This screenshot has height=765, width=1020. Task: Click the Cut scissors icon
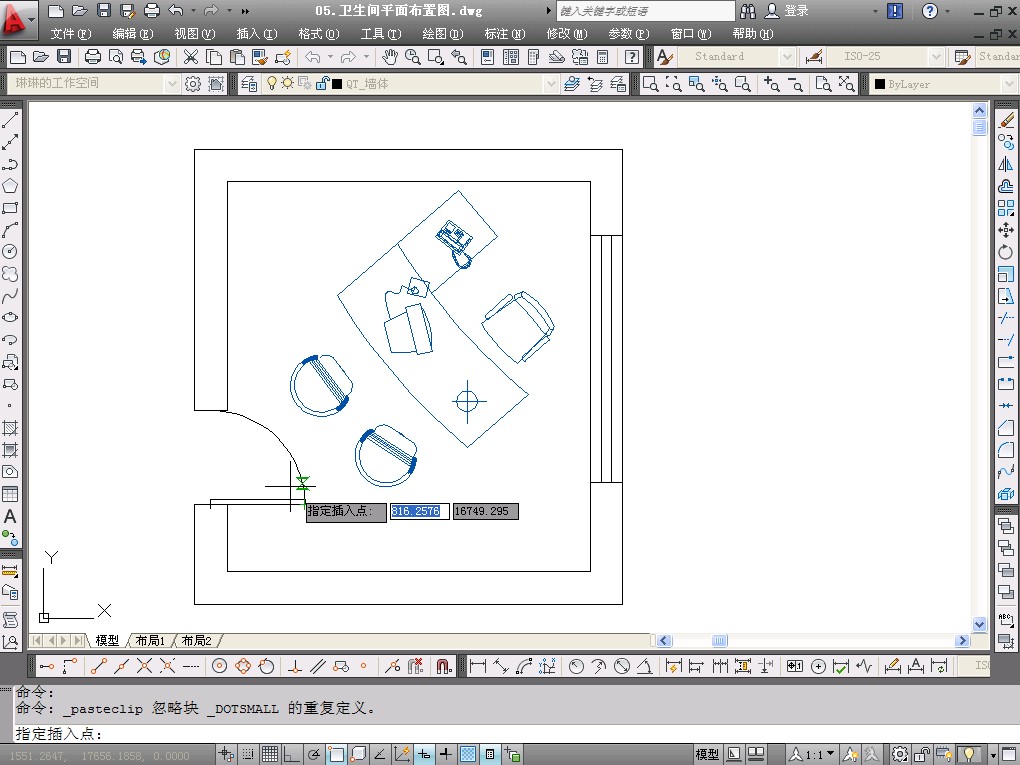[x=192, y=57]
